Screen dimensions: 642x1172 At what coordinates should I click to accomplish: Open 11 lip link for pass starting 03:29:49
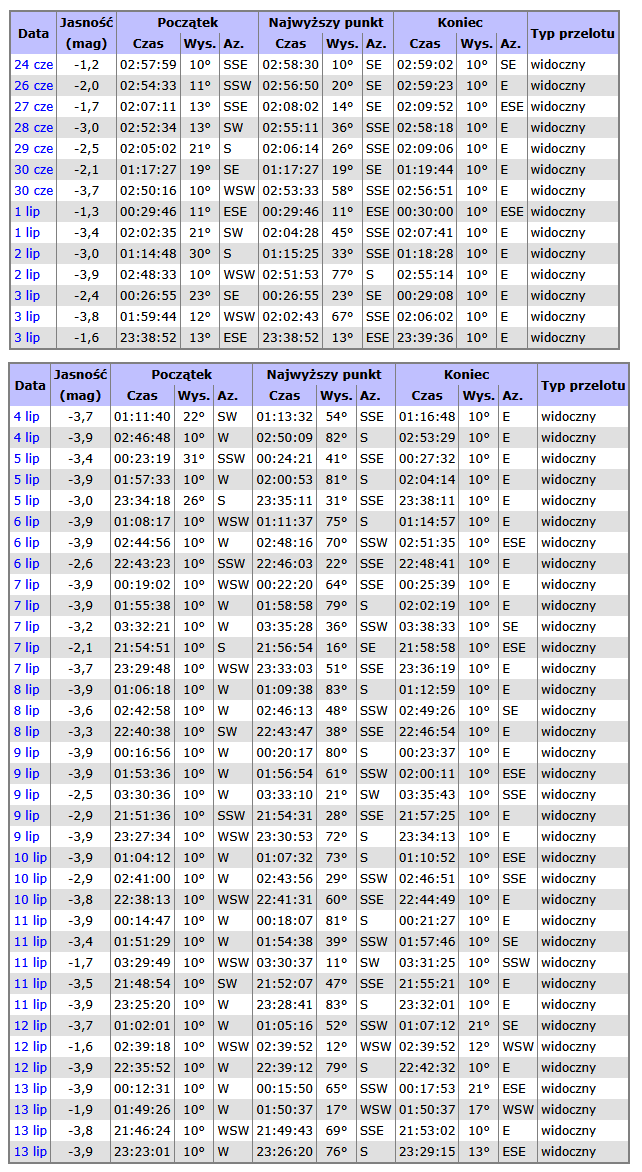click(x=30, y=961)
